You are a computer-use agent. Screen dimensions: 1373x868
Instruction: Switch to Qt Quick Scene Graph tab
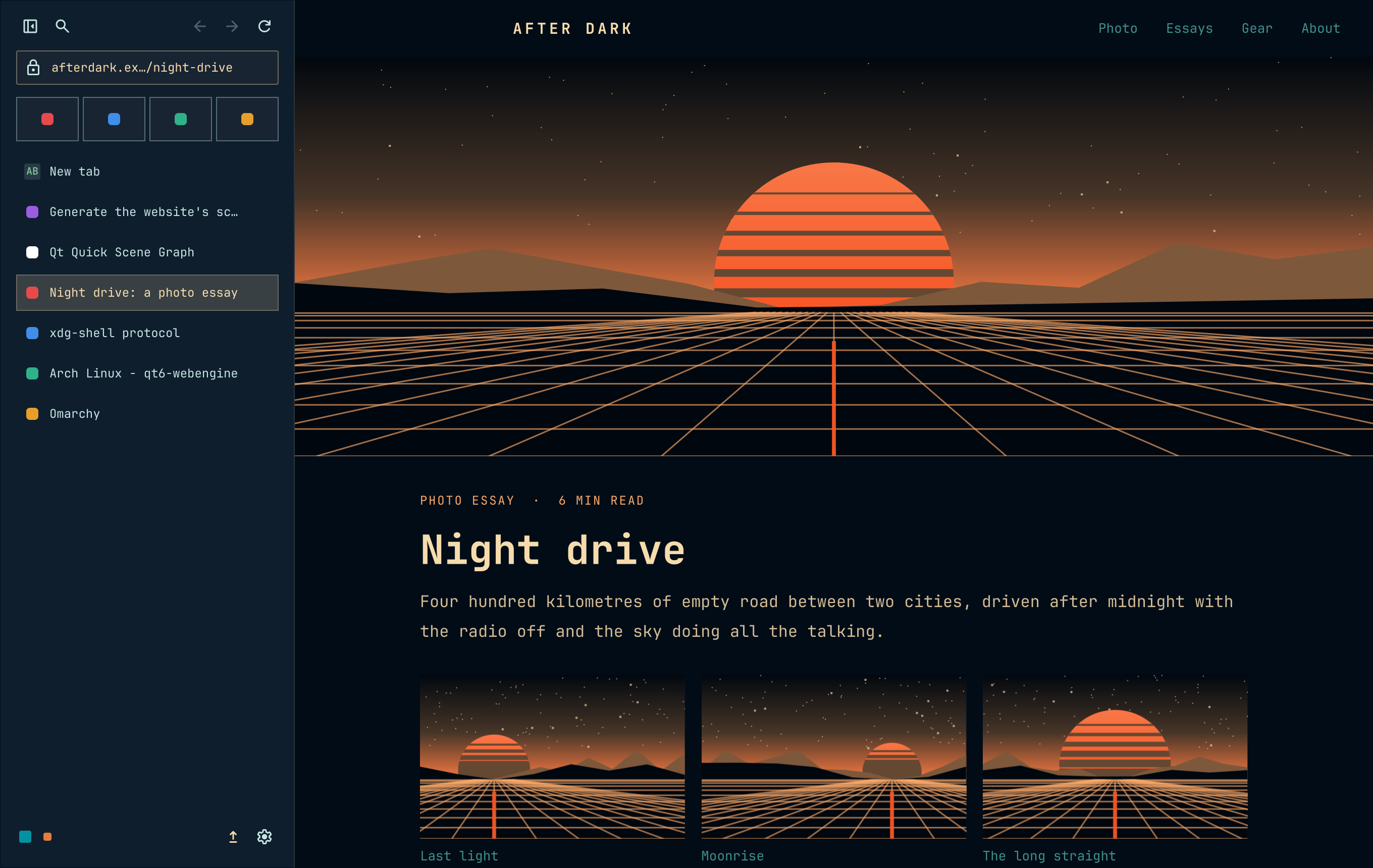147,252
